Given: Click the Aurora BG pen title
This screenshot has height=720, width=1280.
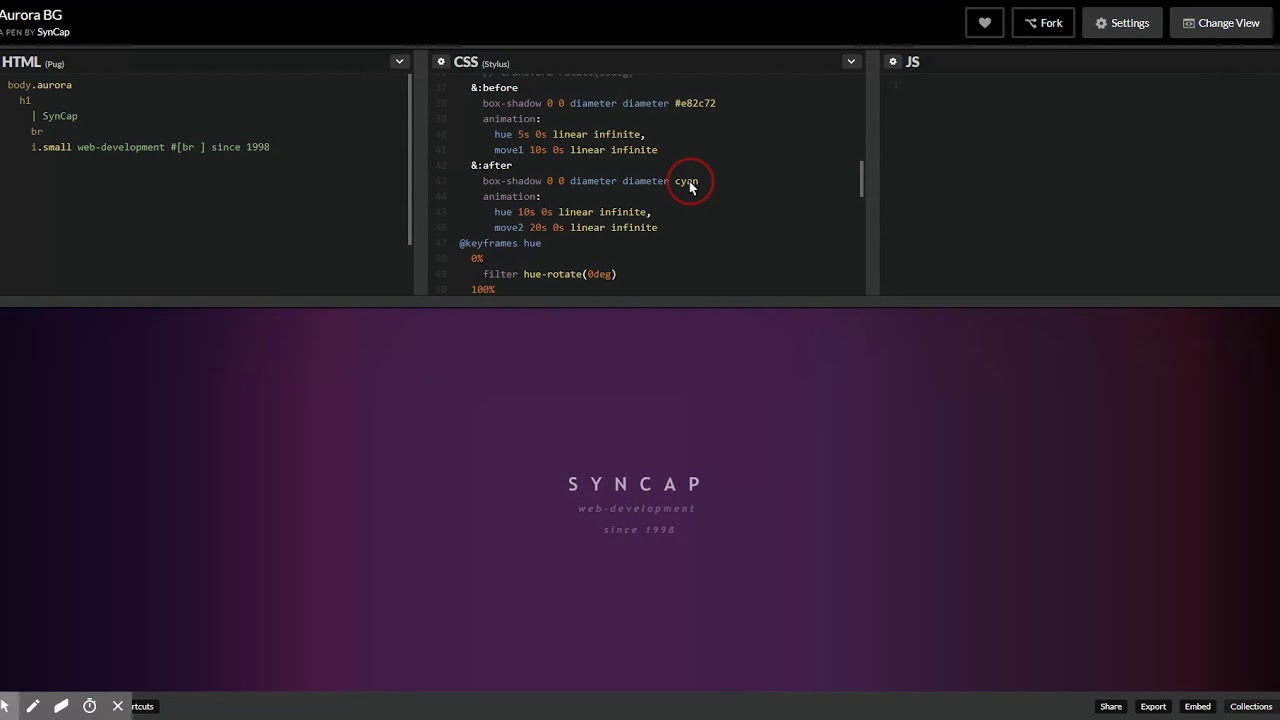Looking at the screenshot, I should pyautogui.click(x=31, y=15).
